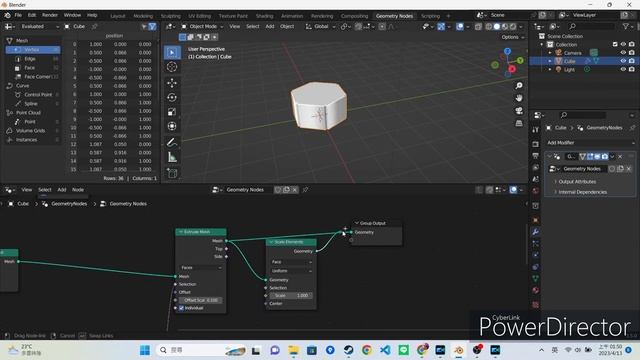Activate the Measure tool
The width and height of the screenshot is (640, 360).
click(172, 157)
